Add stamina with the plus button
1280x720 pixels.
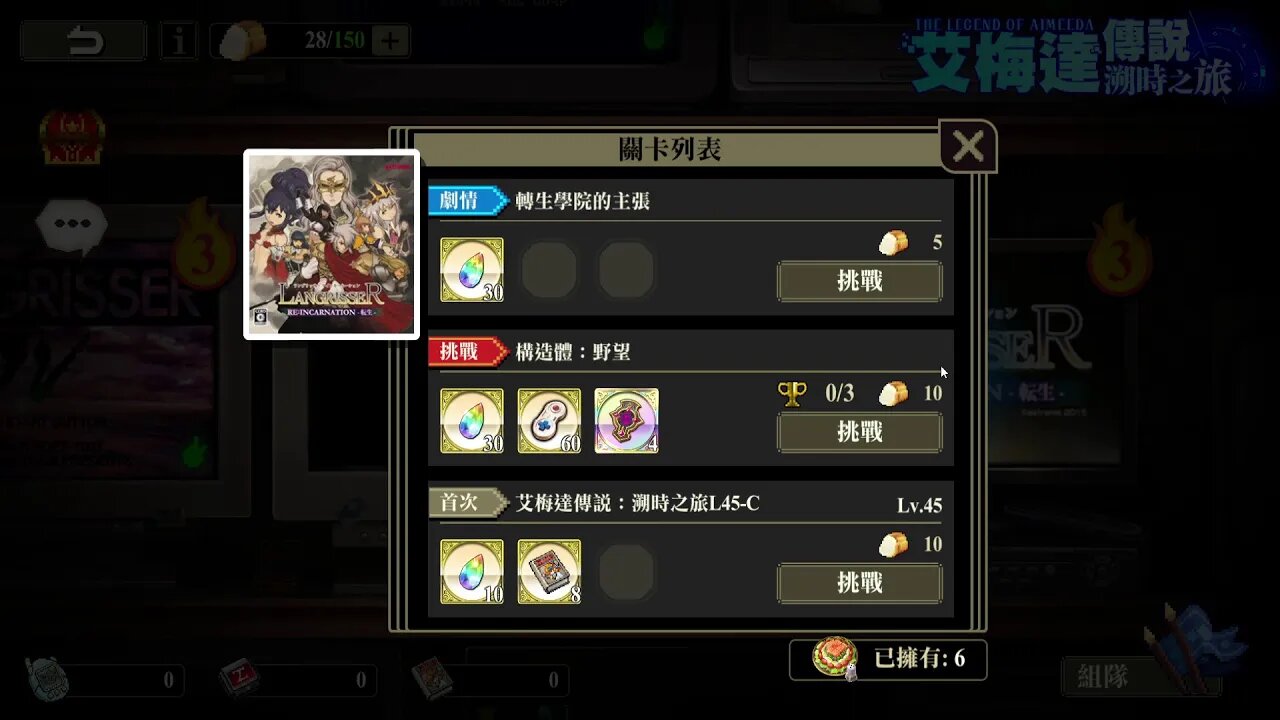click(390, 41)
